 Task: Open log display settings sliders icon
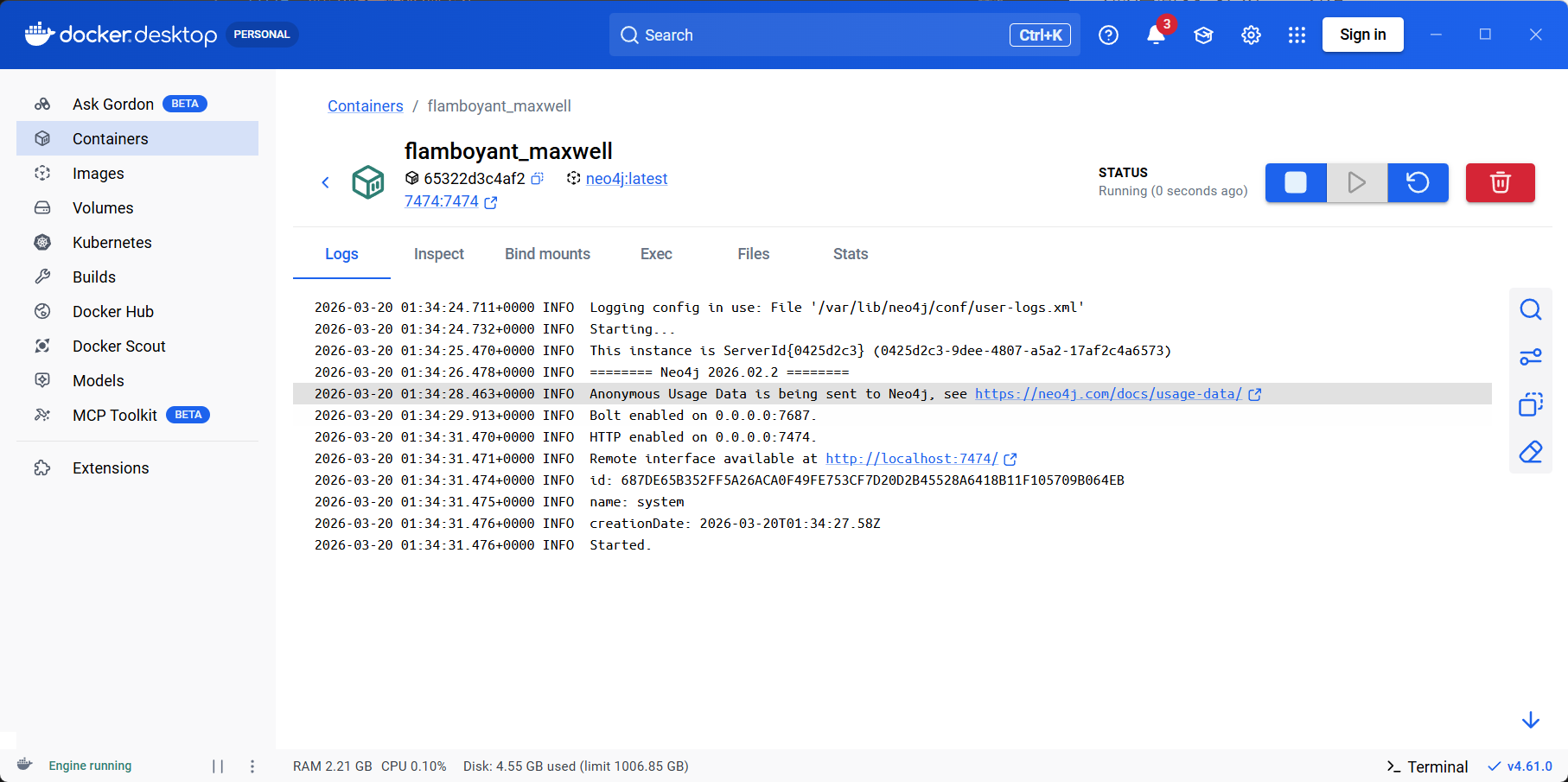[x=1531, y=357]
